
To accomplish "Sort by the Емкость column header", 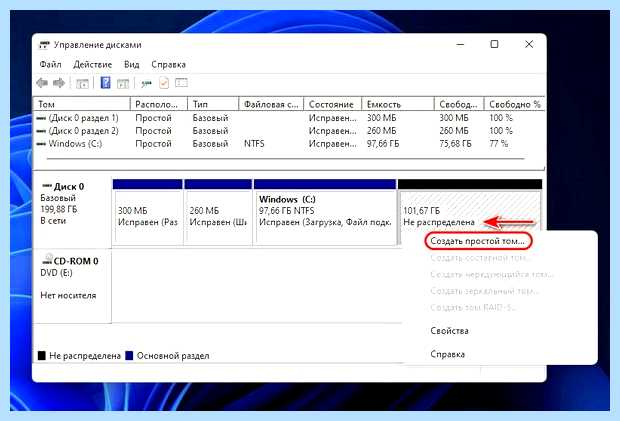I will [x=397, y=104].
